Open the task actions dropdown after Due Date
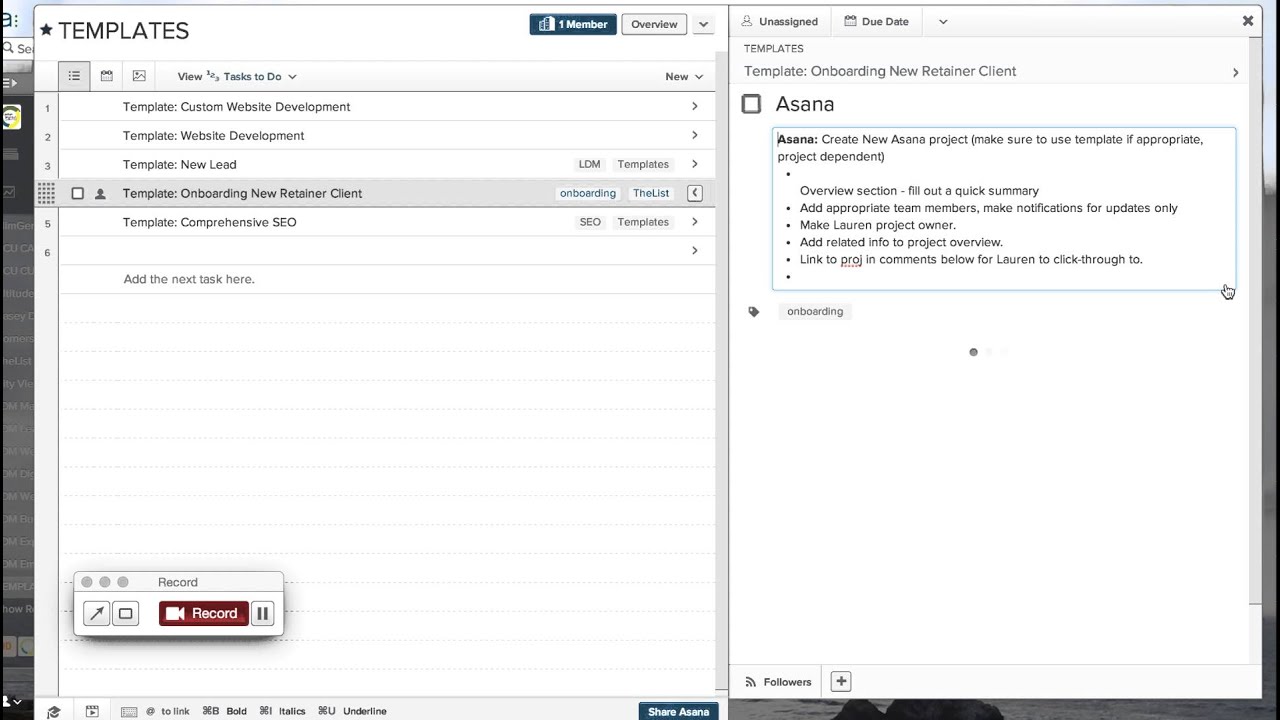The width and height of the screenshot is (1280, 720). coord(943,21)
